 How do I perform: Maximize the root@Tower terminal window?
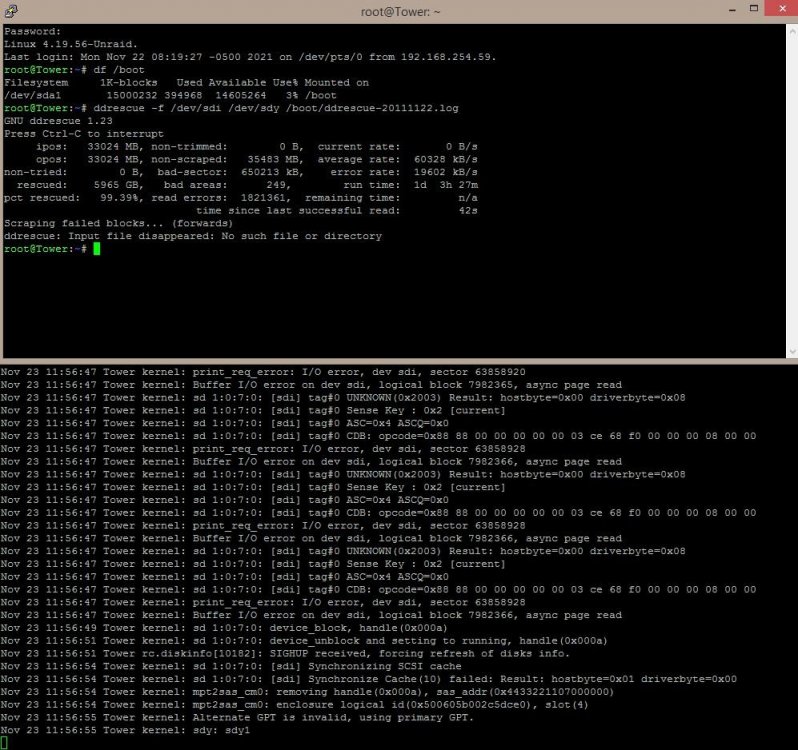point(754,9)
